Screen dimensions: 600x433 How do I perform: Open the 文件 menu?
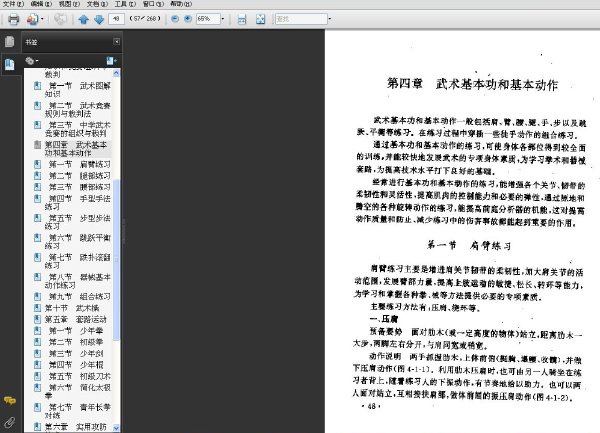pyautogui.click(x=13, y=4)
